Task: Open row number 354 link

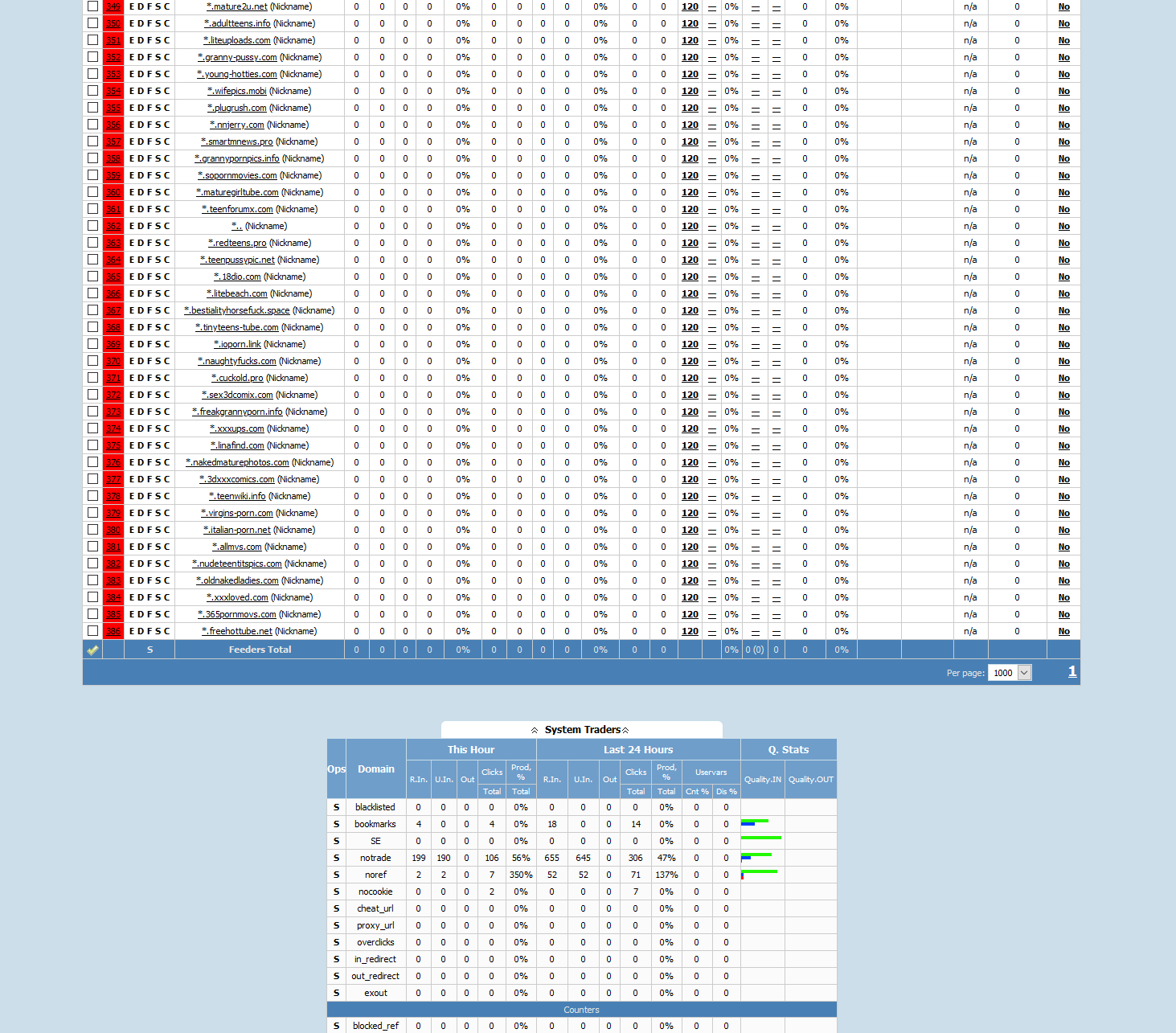Action: pos(113,92)
